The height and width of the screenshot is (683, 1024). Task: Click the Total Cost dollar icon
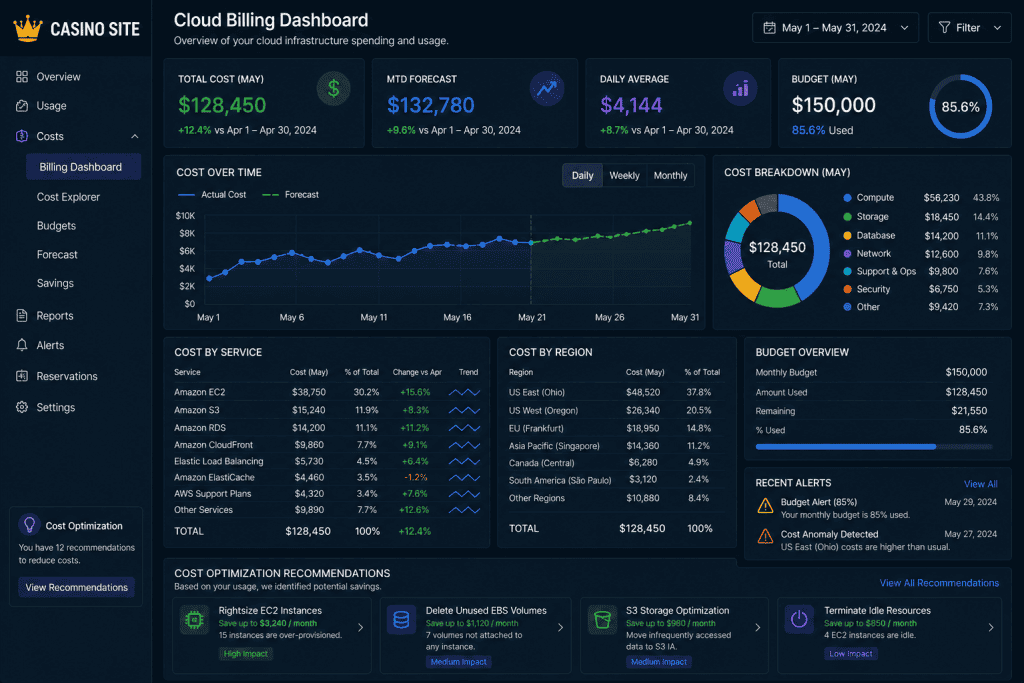point(333,89)
